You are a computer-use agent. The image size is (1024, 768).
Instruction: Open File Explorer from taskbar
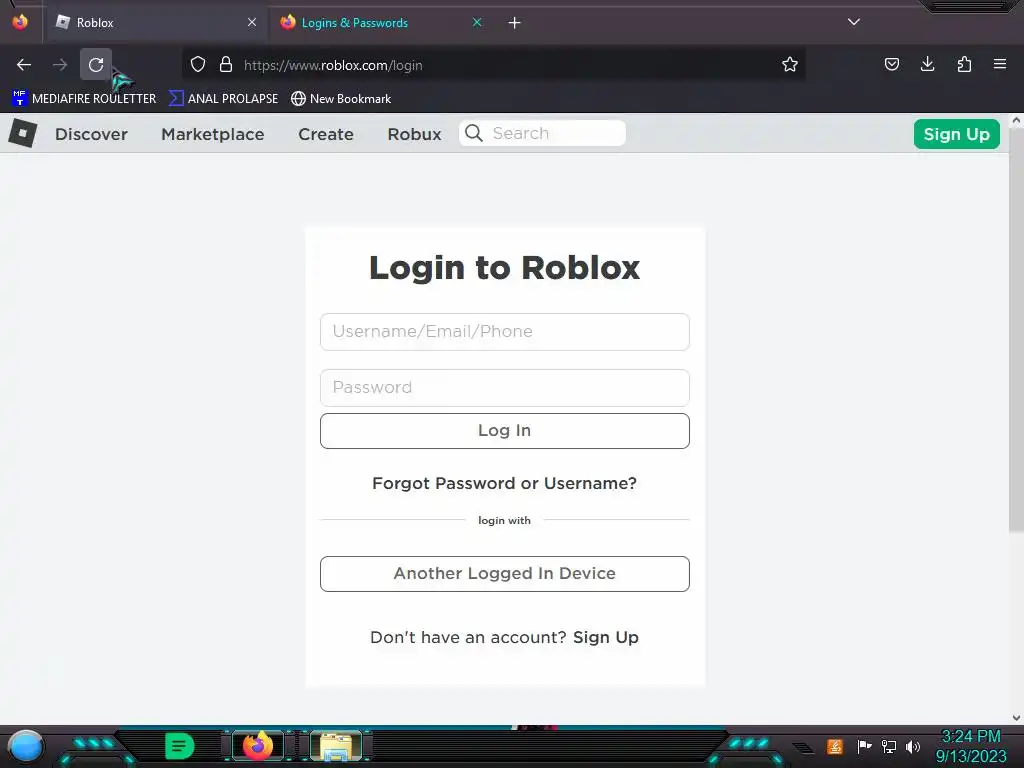[336, 746]
